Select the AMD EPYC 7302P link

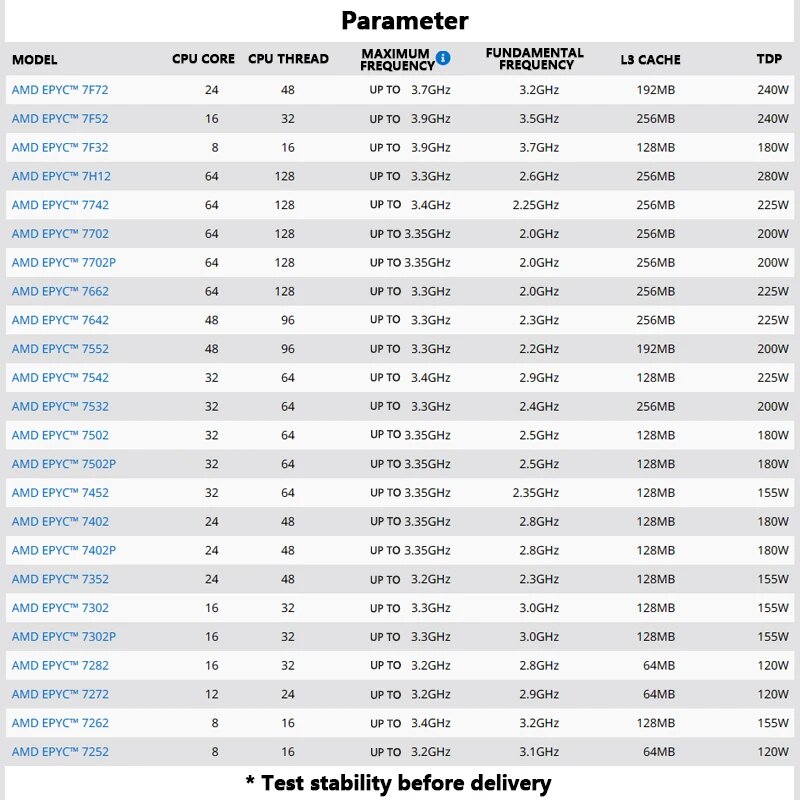[64, 637]
